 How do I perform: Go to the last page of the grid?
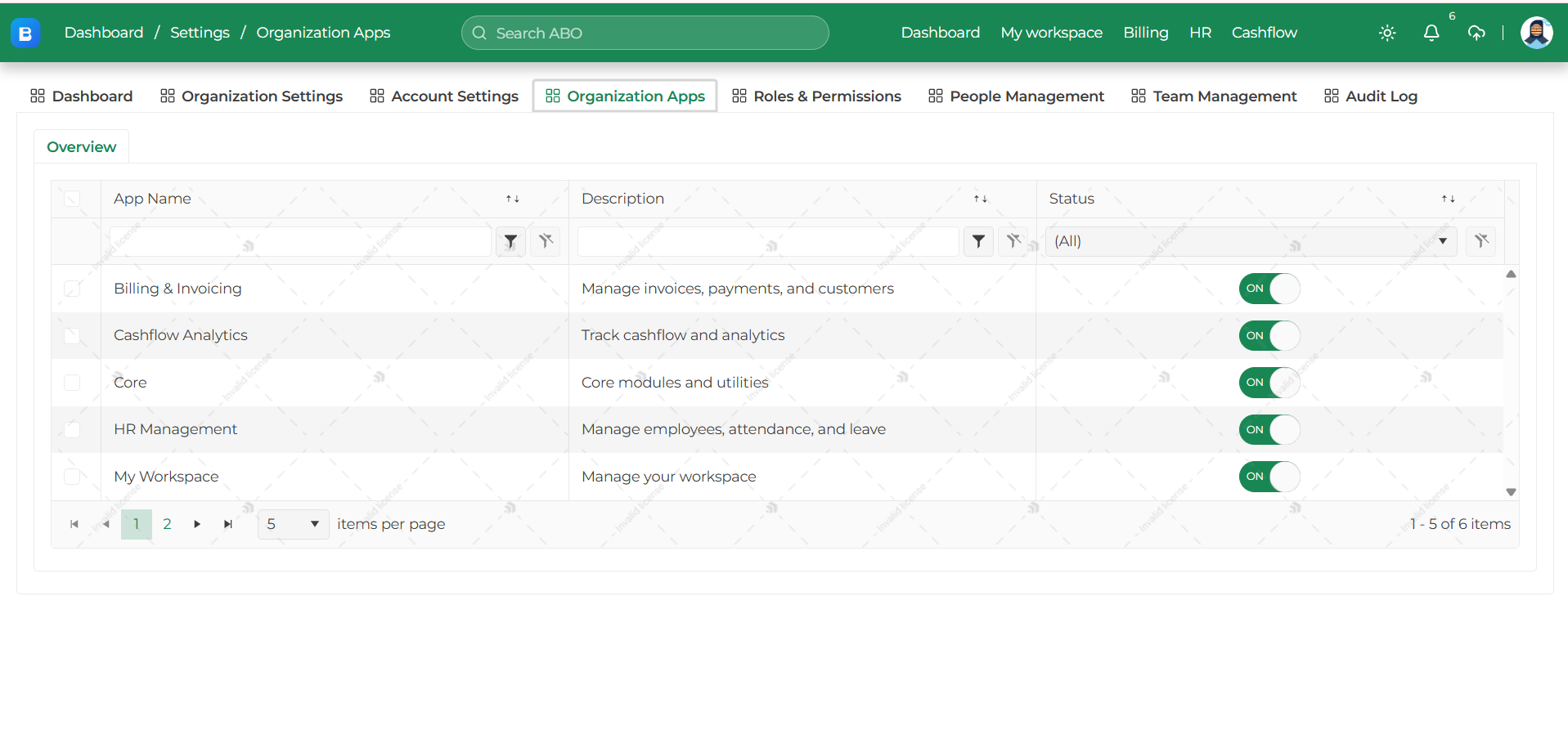coord(228,524)
